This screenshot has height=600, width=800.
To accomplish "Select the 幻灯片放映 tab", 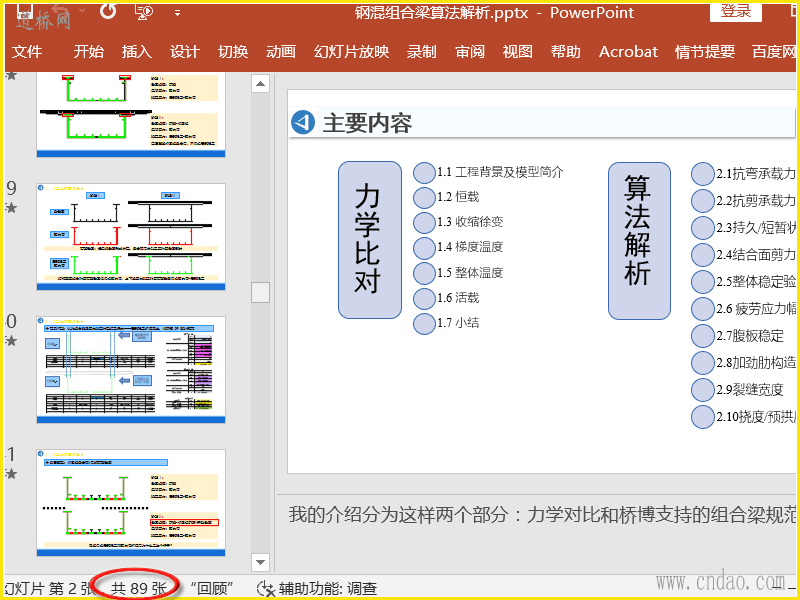I will click(x=352, y=52).
